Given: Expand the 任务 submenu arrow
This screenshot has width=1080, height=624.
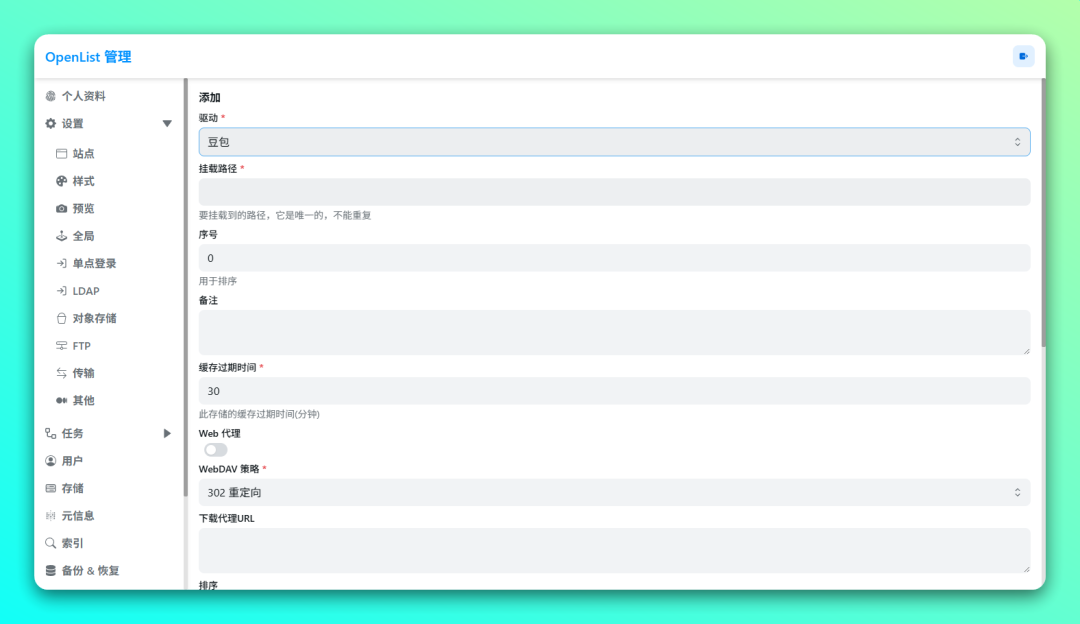Looking at the screenshot, I should pos(167,433).
